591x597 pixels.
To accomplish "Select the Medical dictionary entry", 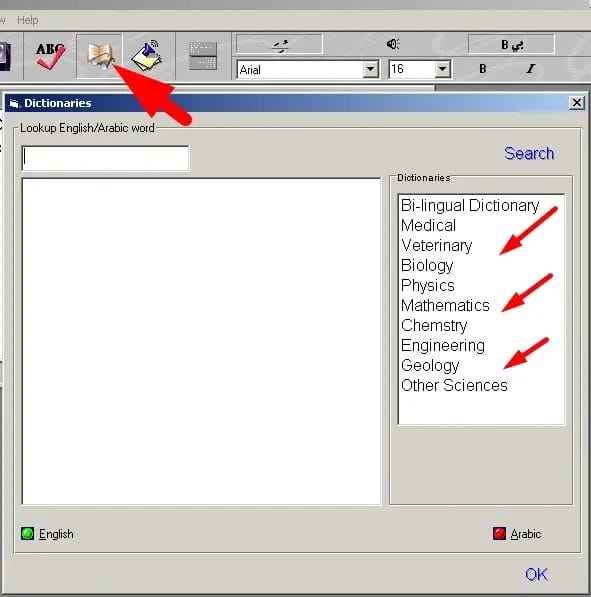I will 428,225.
